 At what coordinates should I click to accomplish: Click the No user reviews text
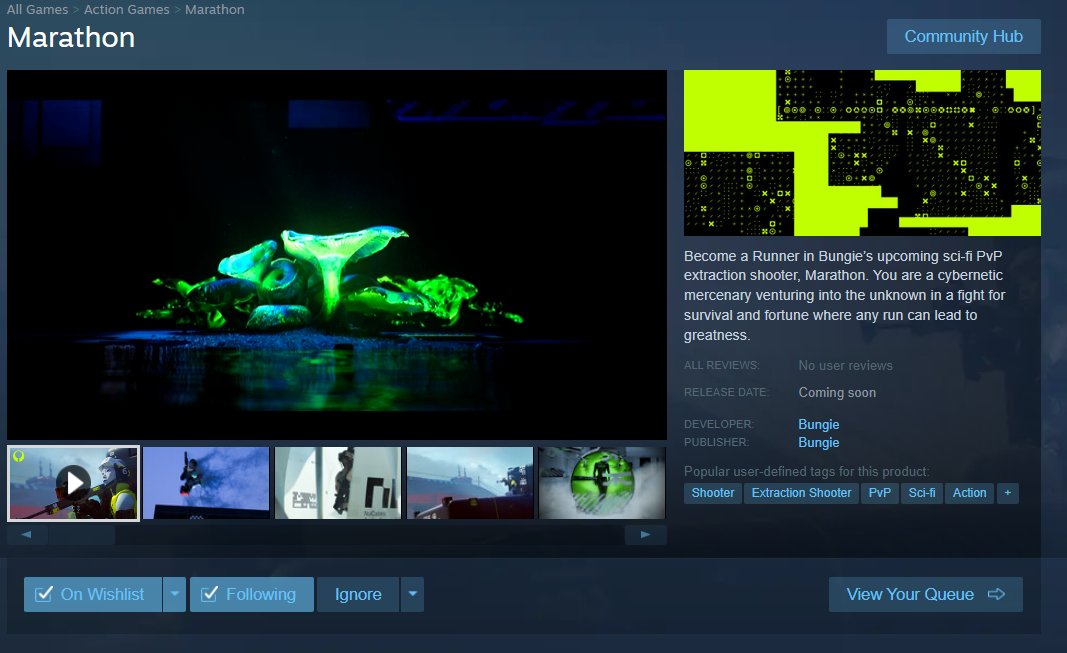click(x=845, y=366)
